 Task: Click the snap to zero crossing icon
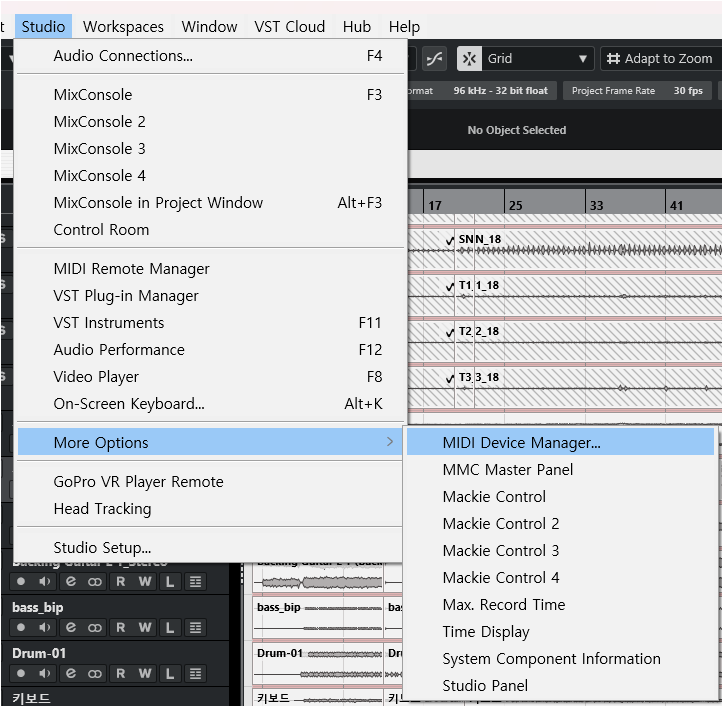434,59
